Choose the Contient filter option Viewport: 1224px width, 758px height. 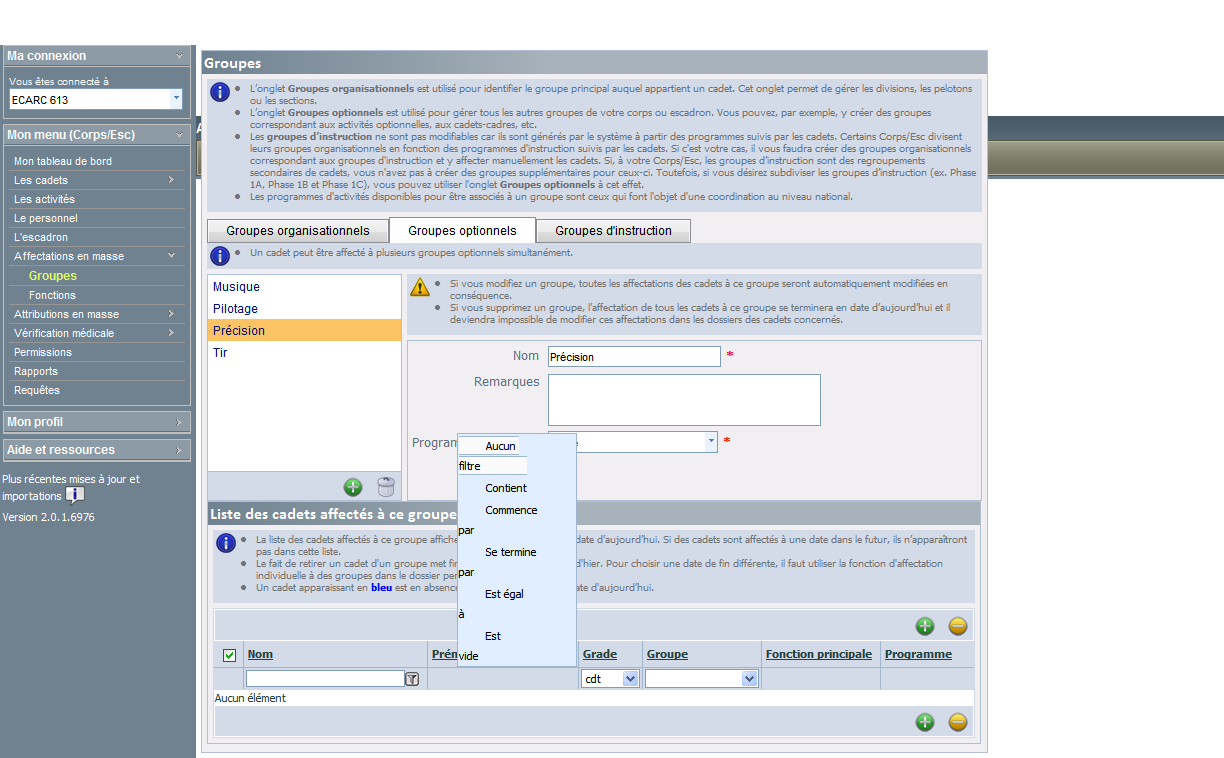pos(506,488)
